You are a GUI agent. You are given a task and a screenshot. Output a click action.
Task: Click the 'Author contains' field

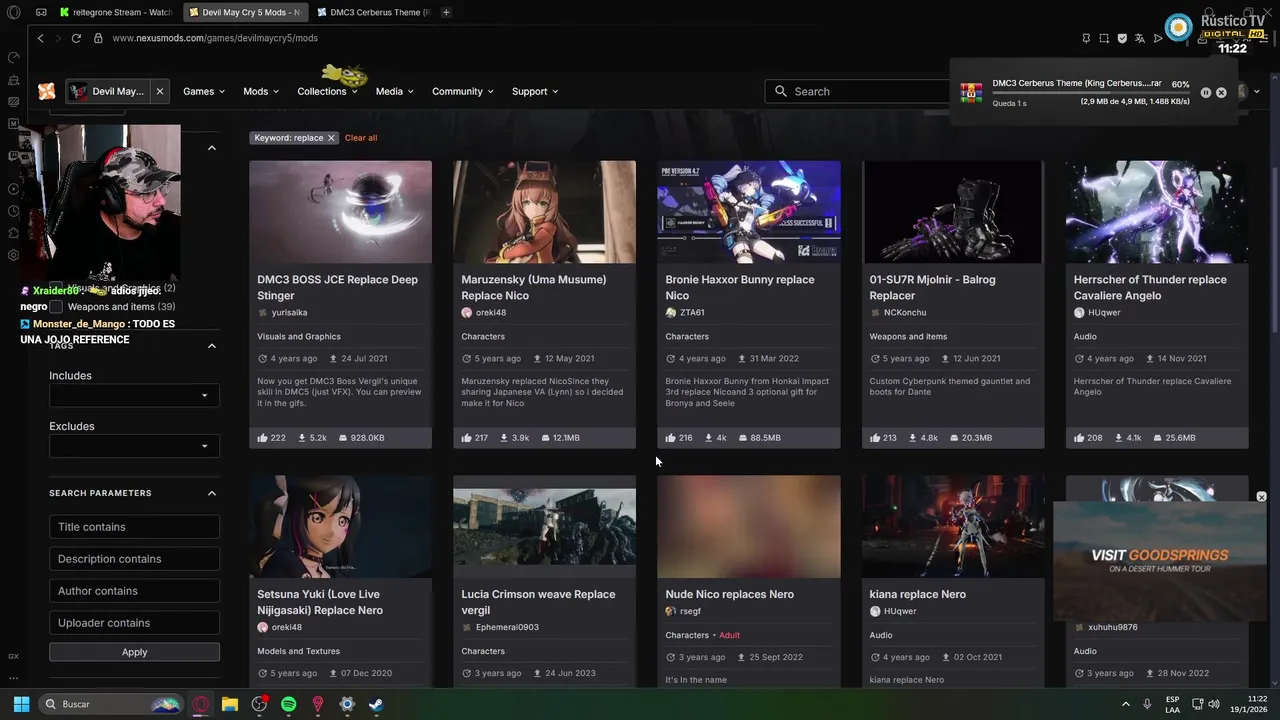click(x=134, y=591)
